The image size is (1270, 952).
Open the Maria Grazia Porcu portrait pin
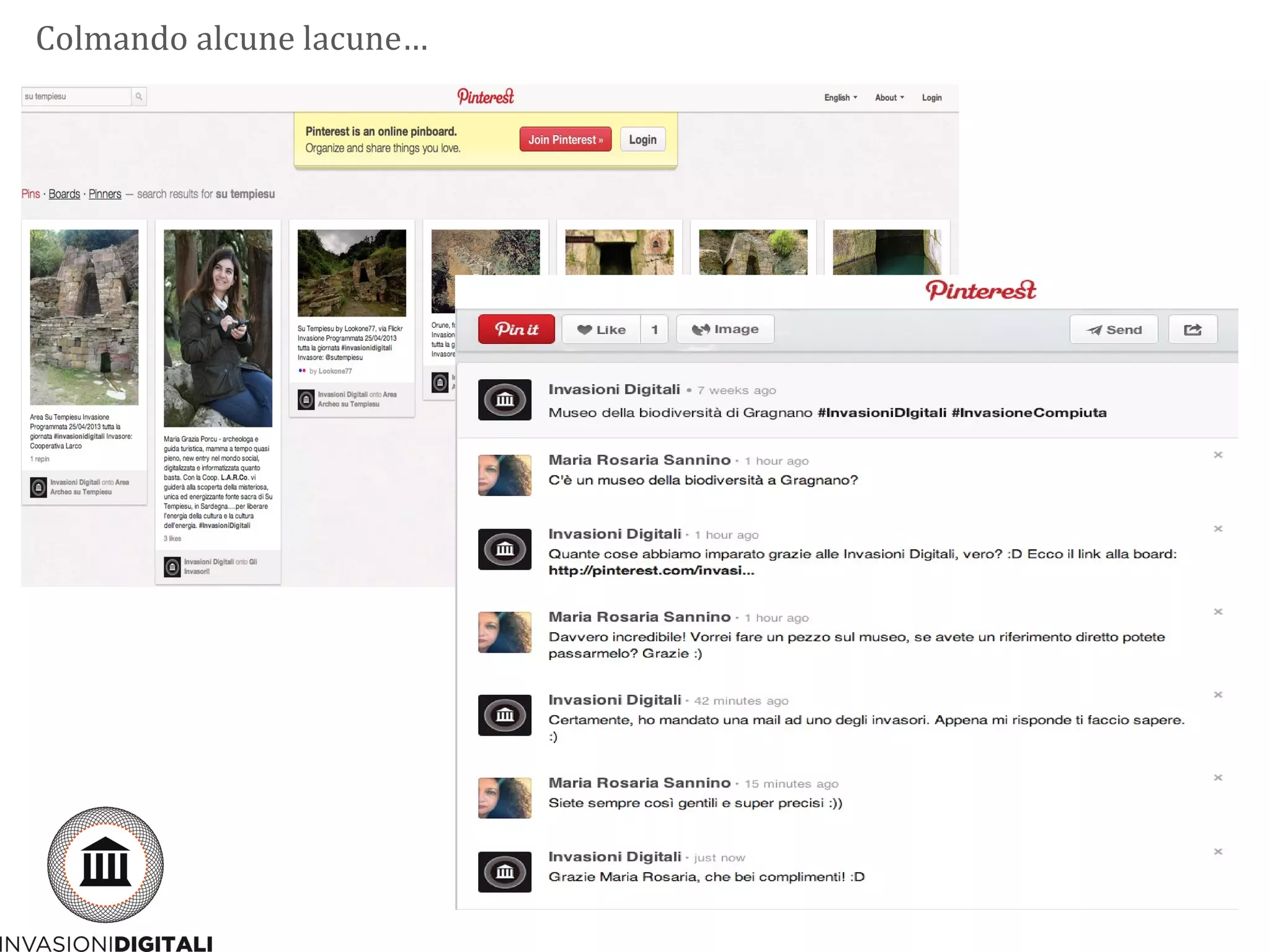point(218,328)
